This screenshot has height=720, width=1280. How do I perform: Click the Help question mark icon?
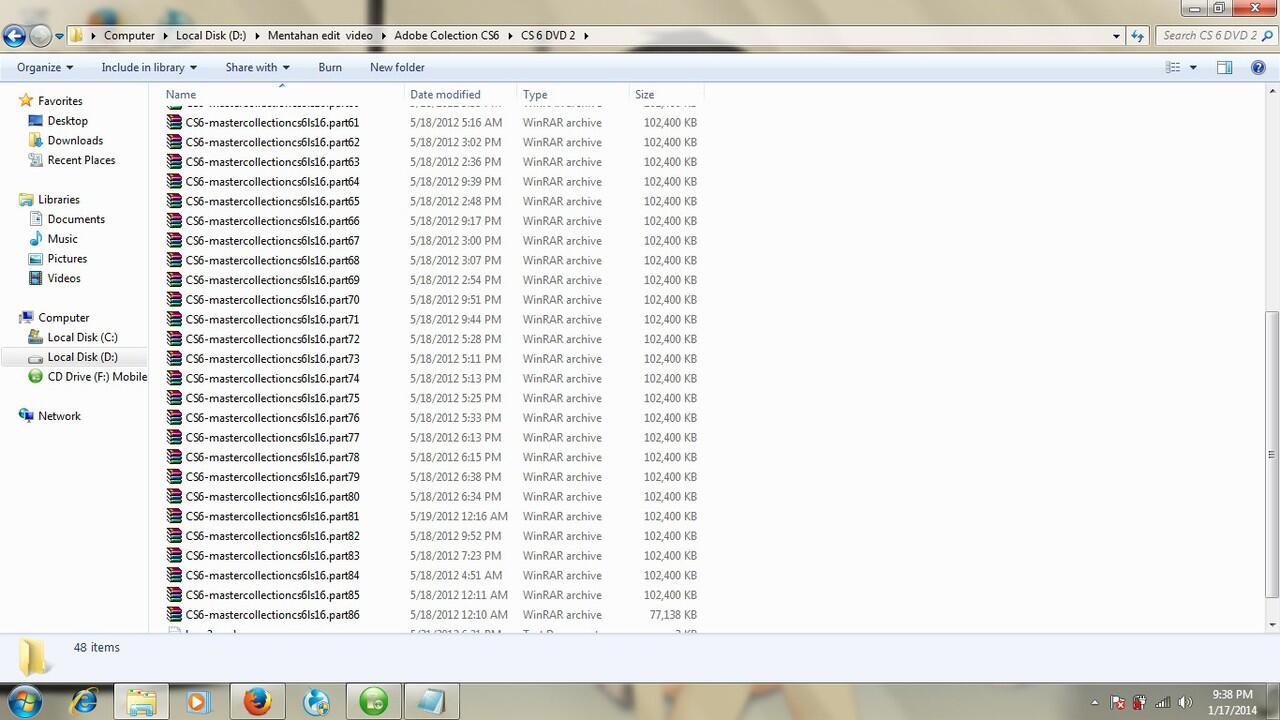click(1258, 67)
